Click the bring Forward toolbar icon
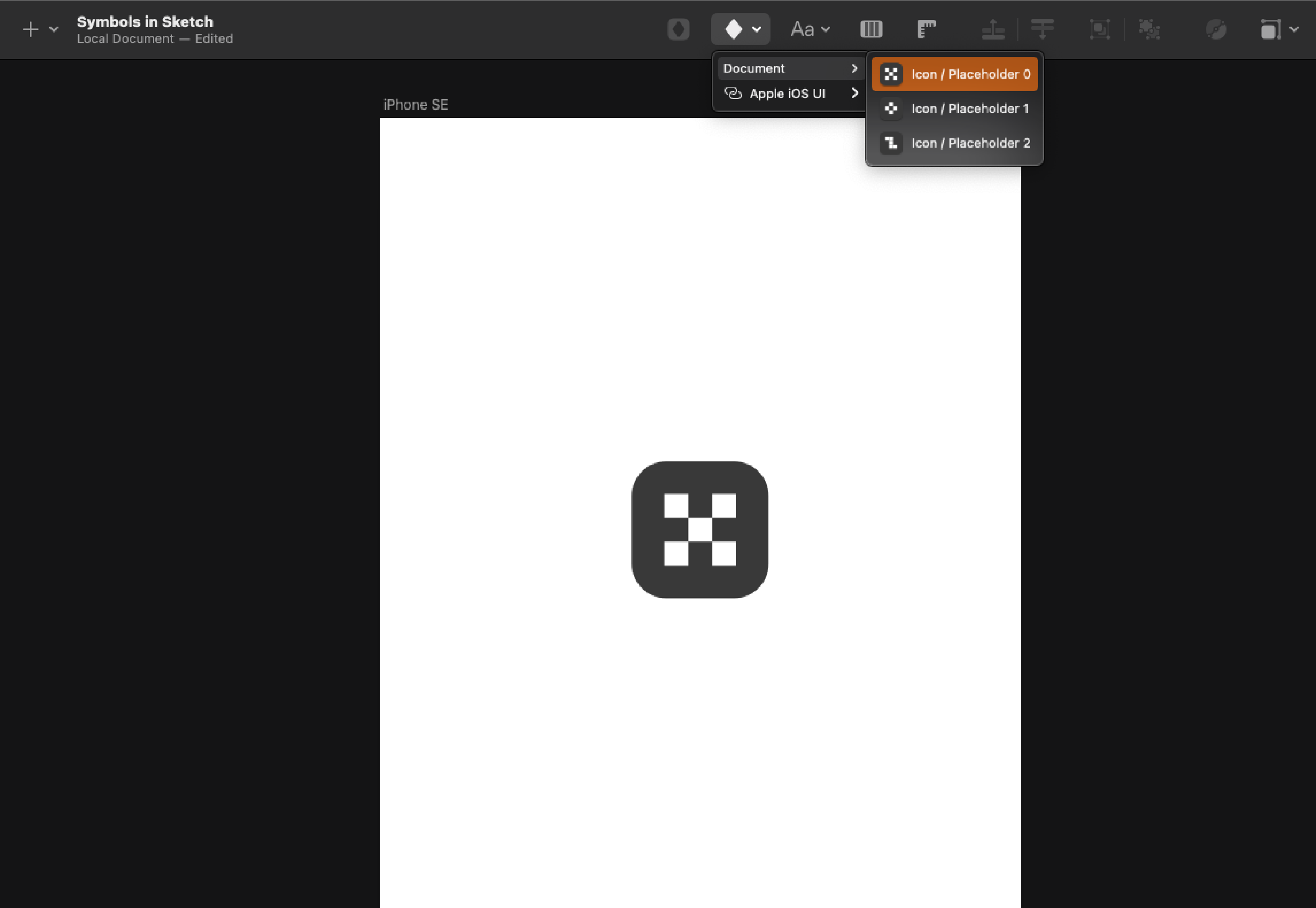Image resolution: width=1316 pixels, height=908 pixels. [993, 29]
